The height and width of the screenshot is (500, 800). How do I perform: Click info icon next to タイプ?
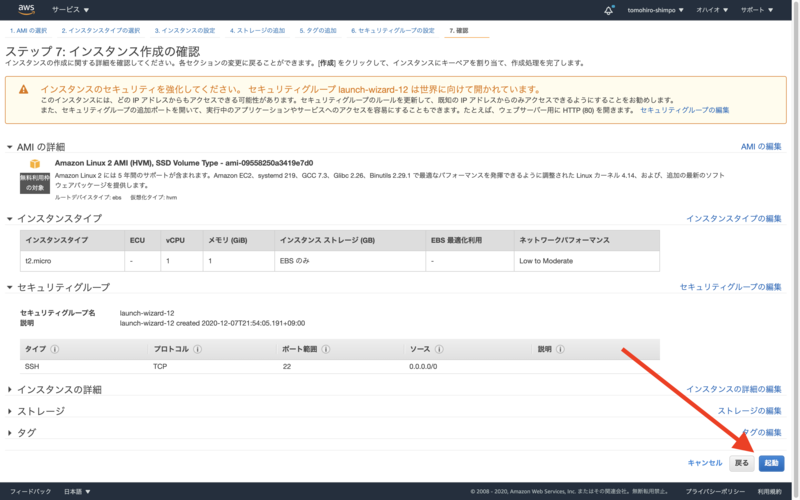point(55,349)
